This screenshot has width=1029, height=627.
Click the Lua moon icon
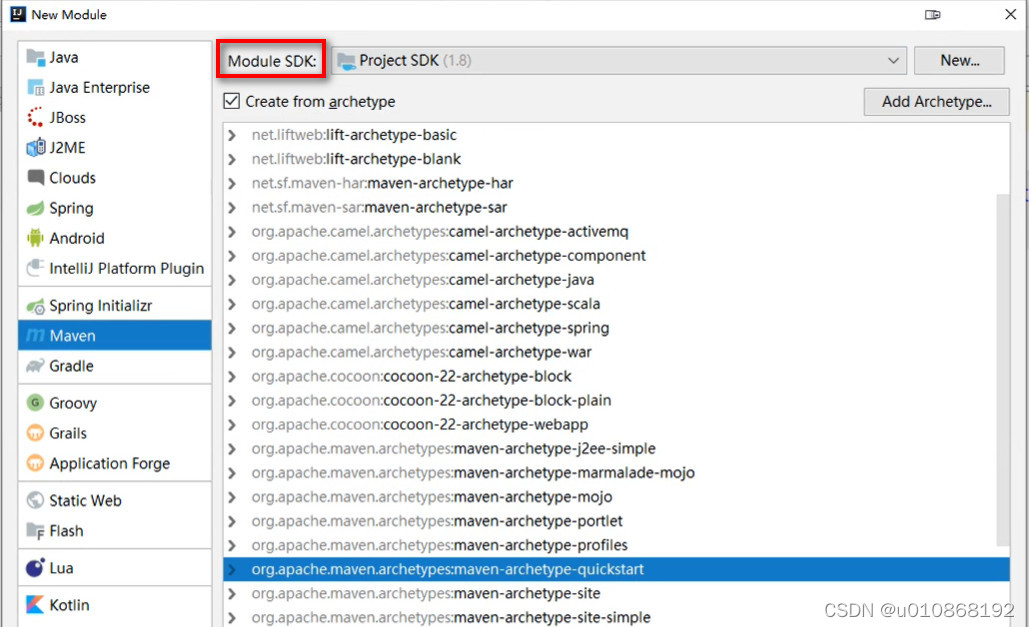[35, 567]
